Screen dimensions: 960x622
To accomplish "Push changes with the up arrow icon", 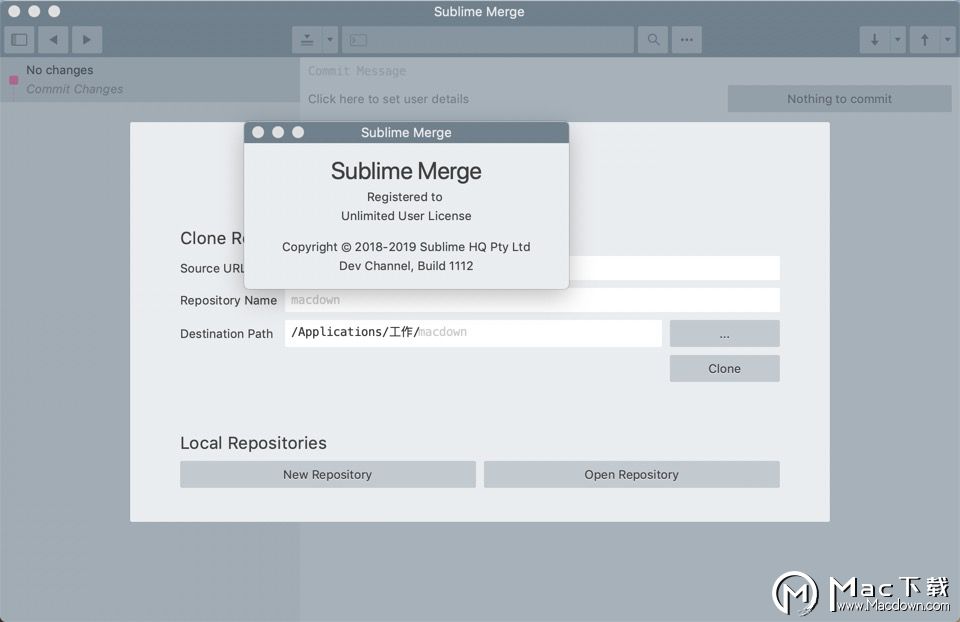I will tap(924, 40).
